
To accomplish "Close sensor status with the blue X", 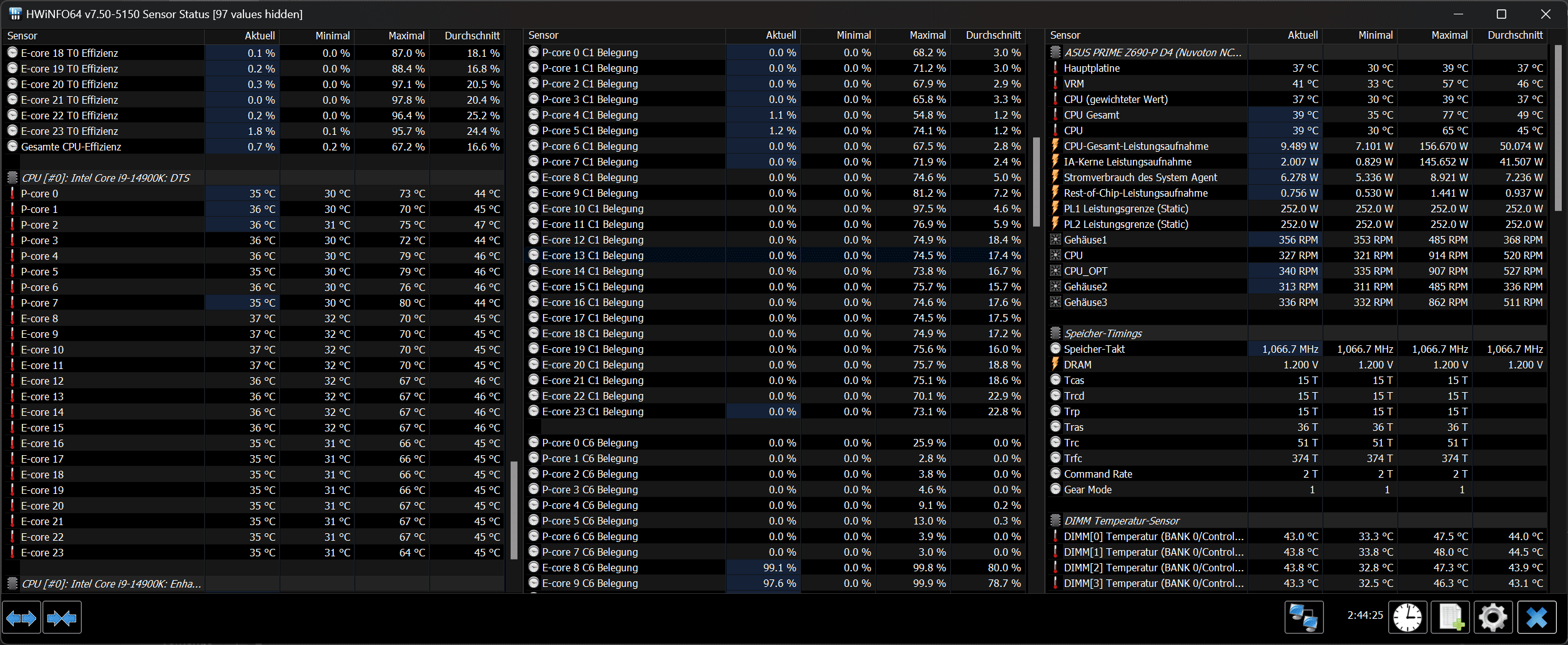I will (1536, 618).
